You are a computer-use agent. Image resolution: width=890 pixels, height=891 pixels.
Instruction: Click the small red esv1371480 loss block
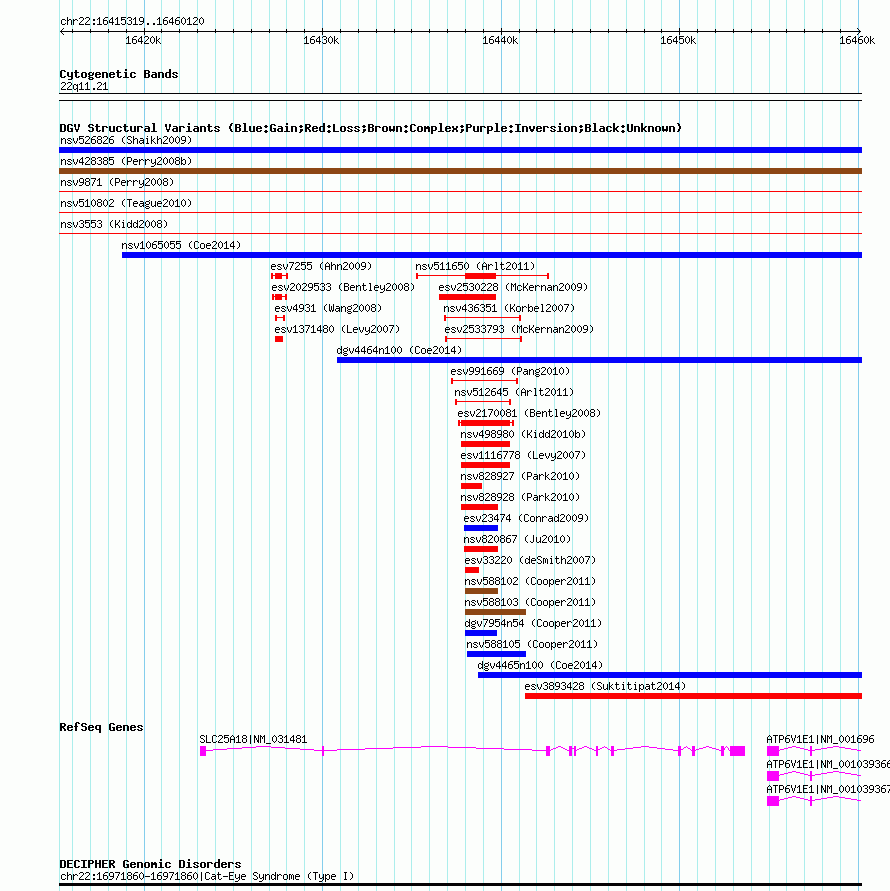(x=279, y=339)
